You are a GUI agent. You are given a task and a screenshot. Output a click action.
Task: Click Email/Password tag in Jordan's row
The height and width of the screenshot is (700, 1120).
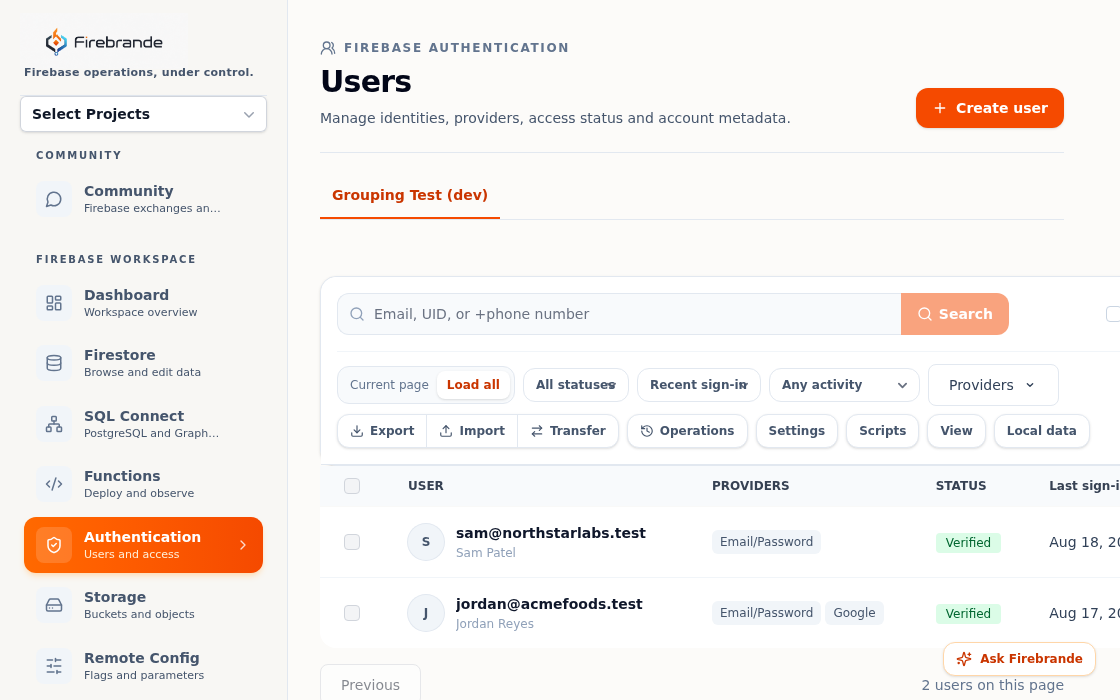click(x=766, y=613)
